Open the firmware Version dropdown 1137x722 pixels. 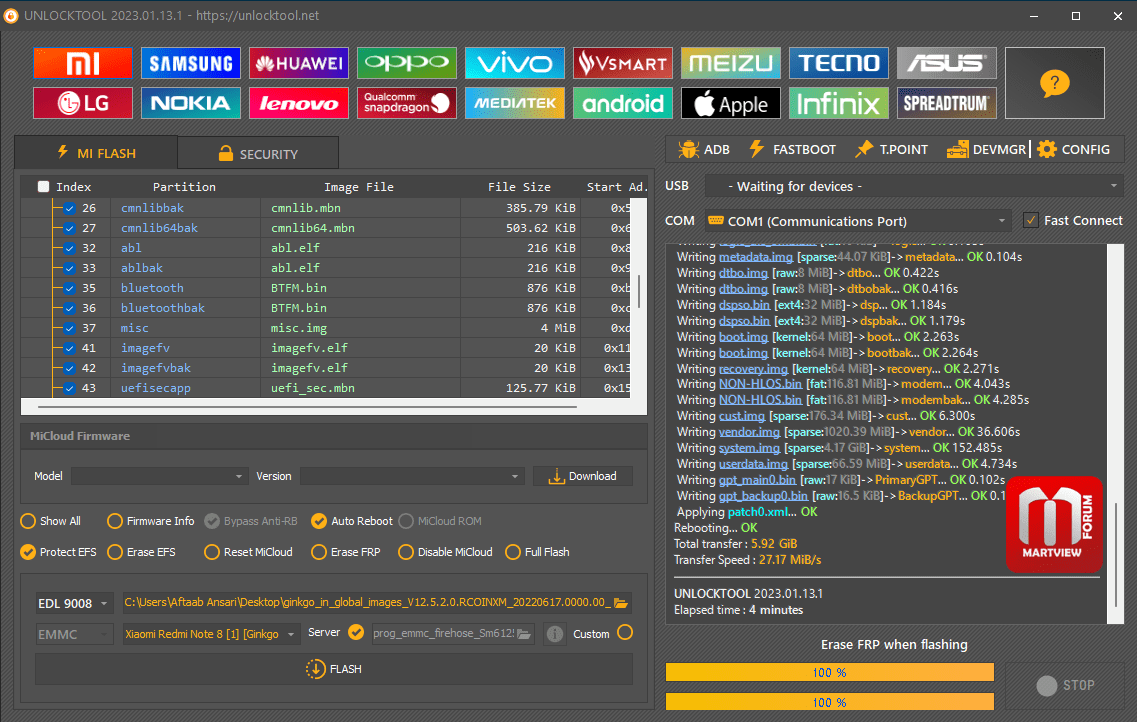412,476
